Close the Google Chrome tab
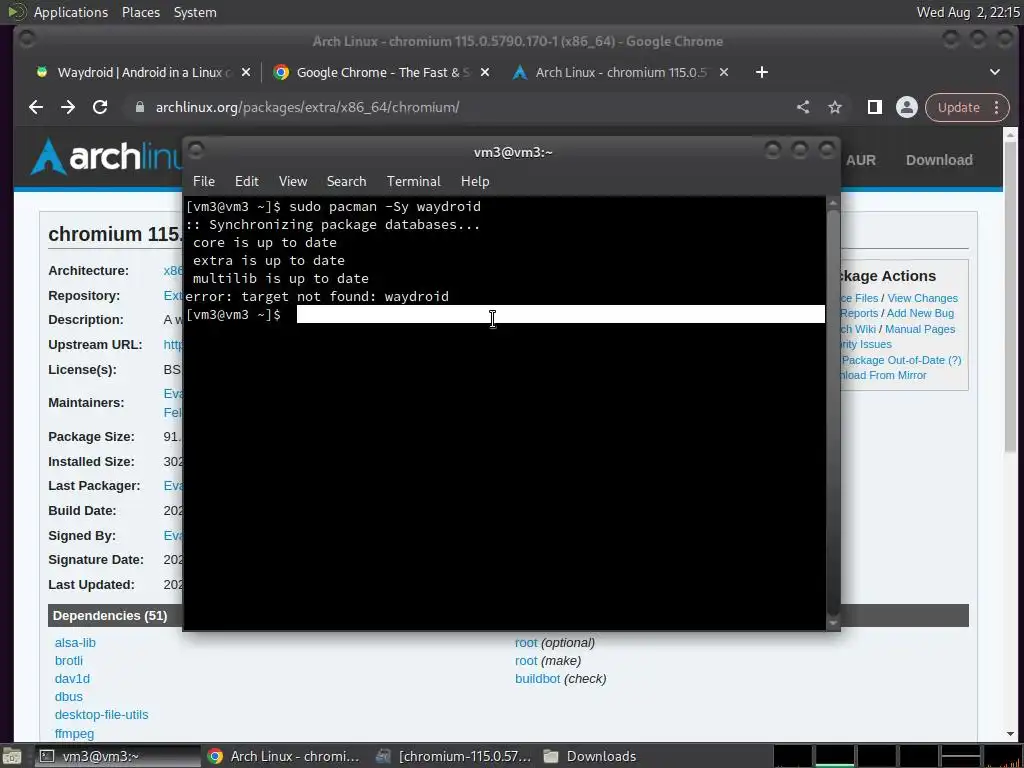The image size is (1024, 768). click(x=485, y=72)
